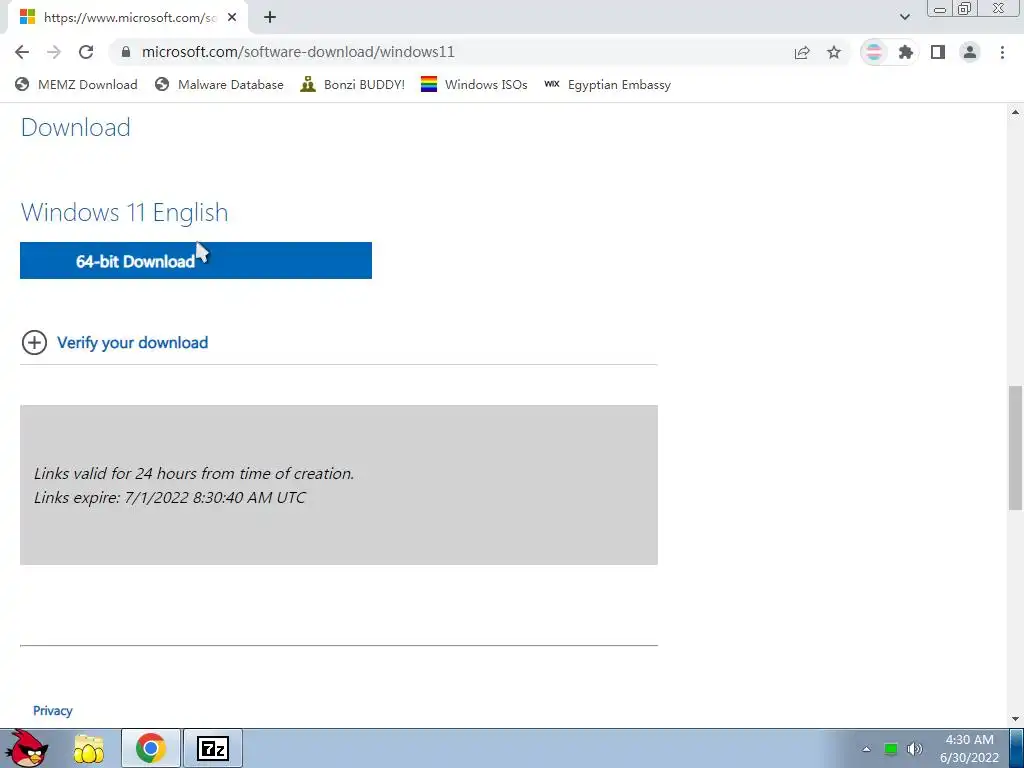This screenshot has width=1024, height=768.
Task: Click the page scrollbar thumb
Action: (1015, 447)
